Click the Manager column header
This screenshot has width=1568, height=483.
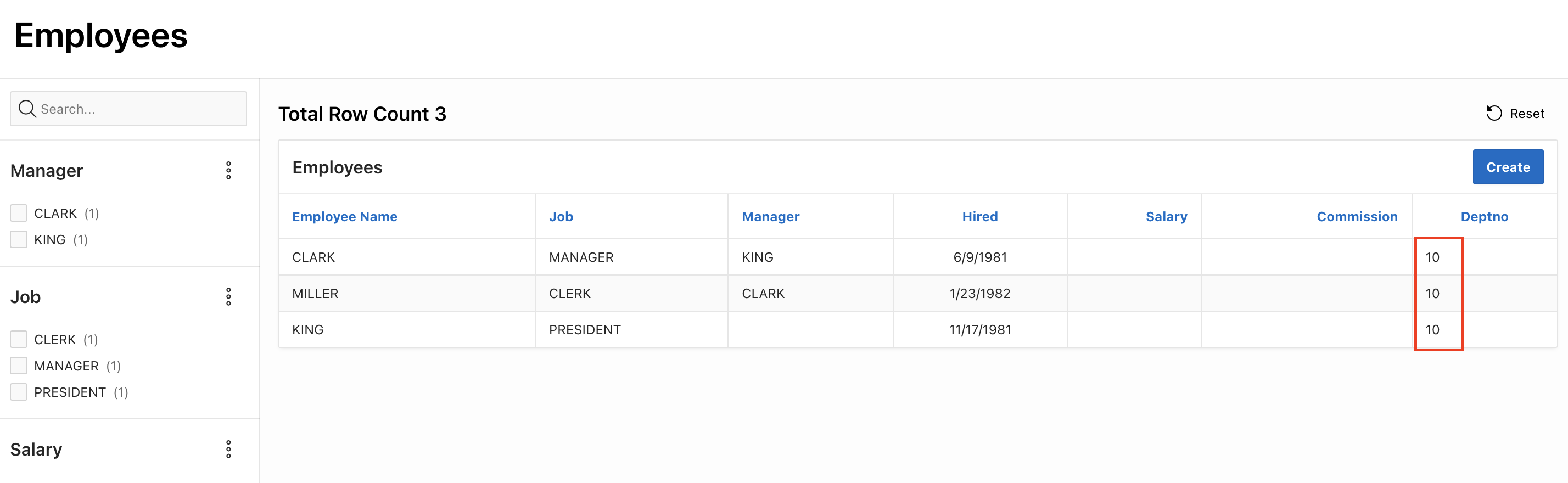coord(770,217)
